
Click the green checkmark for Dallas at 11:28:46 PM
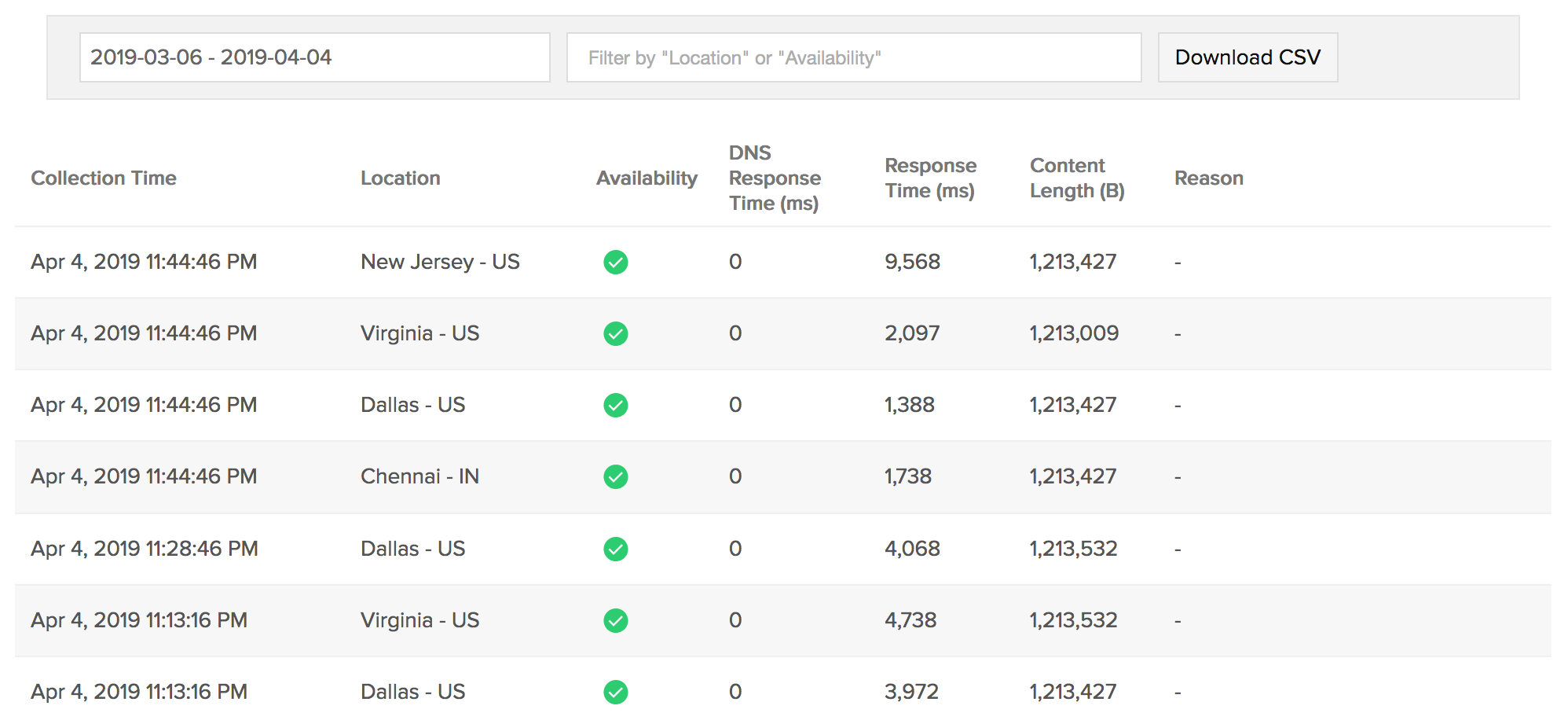pos(615,549)
